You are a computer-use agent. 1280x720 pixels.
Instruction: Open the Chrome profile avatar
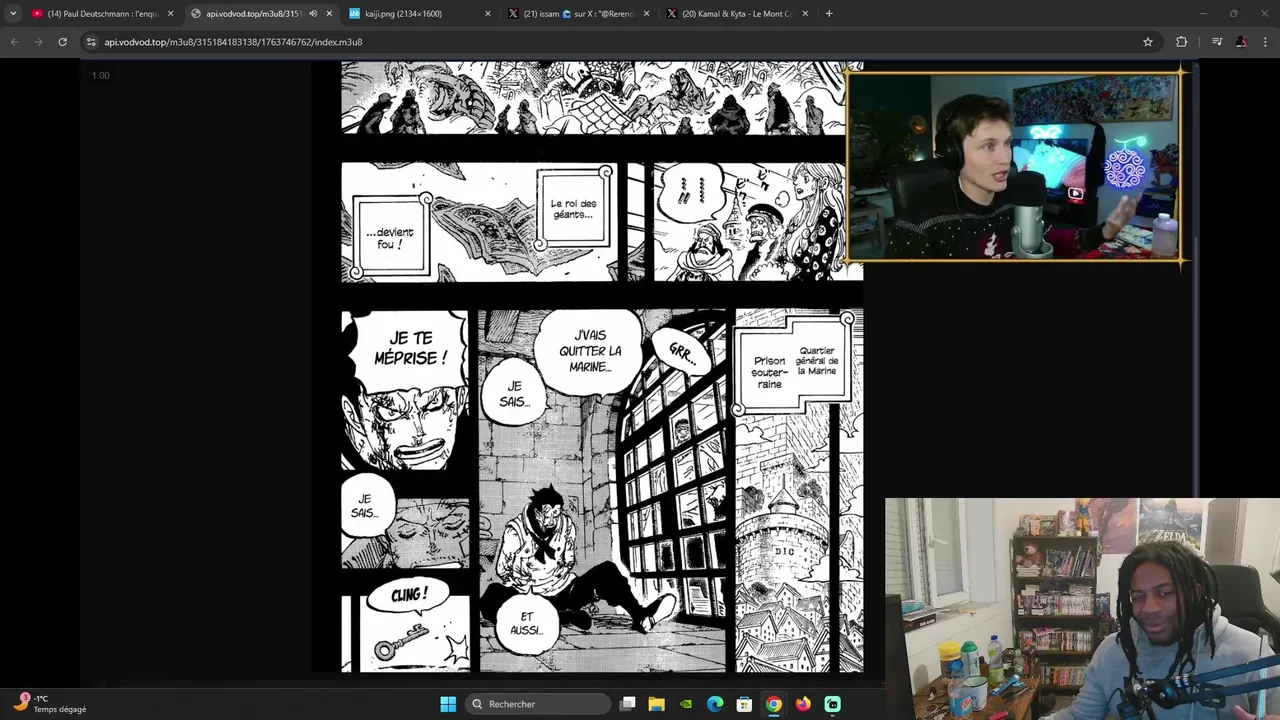(x=1241, y=42)
